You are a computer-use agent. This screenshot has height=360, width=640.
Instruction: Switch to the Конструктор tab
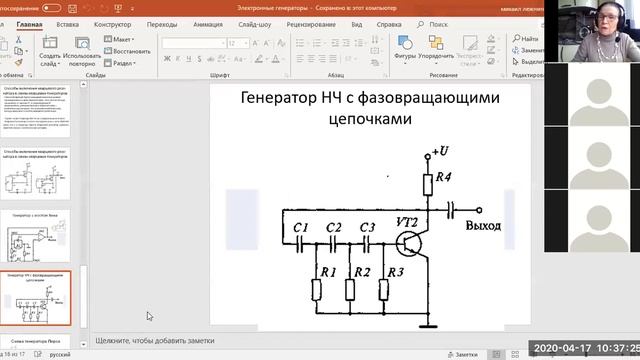(112, 24)
